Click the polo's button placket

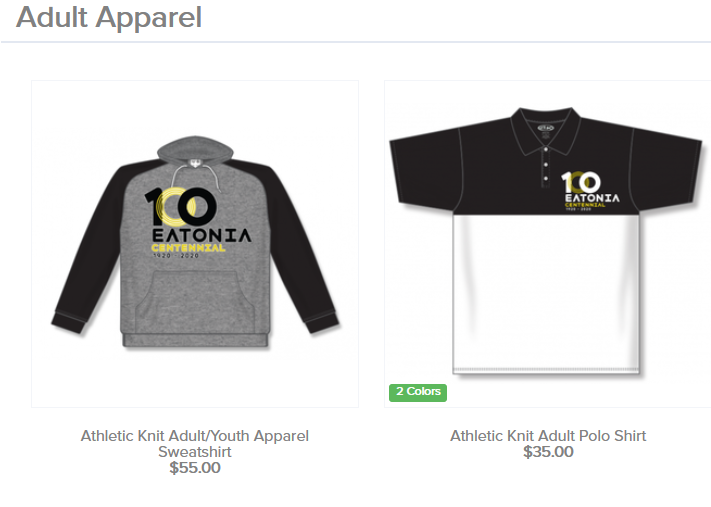[x=546, y=166]
